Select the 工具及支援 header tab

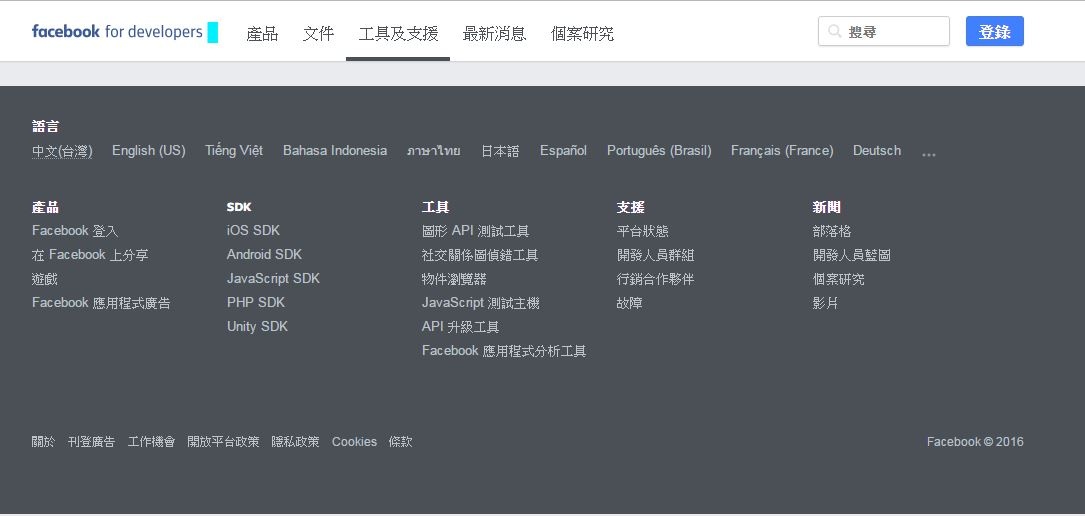coord(398,33)
